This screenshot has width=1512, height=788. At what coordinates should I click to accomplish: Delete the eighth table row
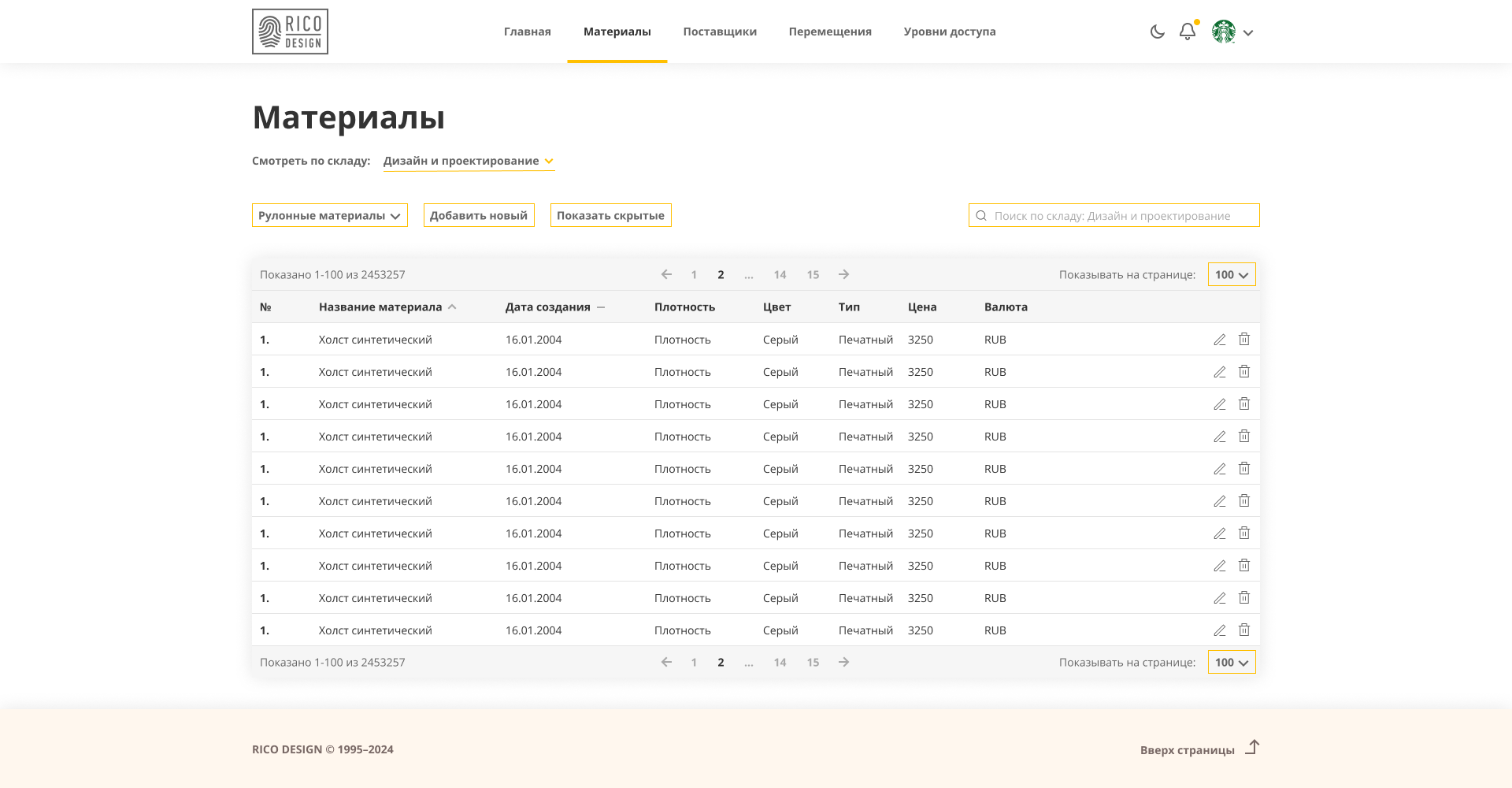[x=1244, y=565]
